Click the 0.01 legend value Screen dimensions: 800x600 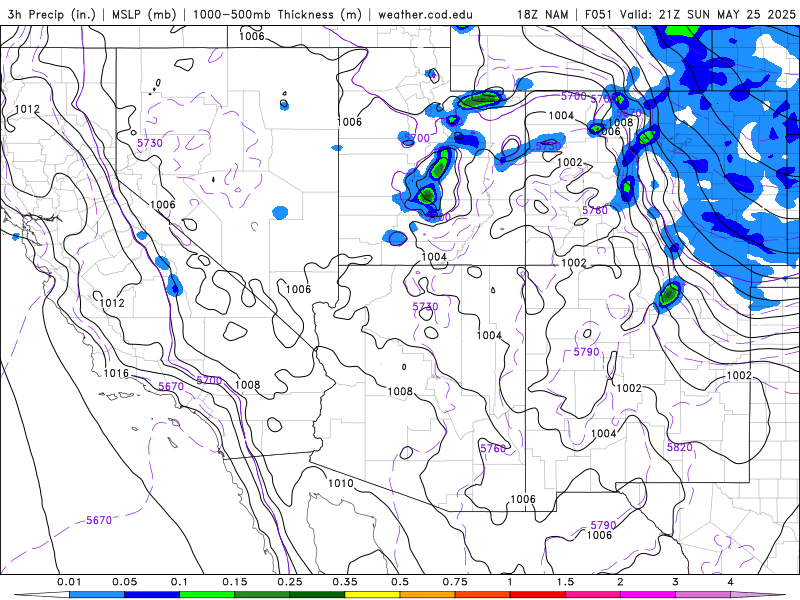(69, 582)
